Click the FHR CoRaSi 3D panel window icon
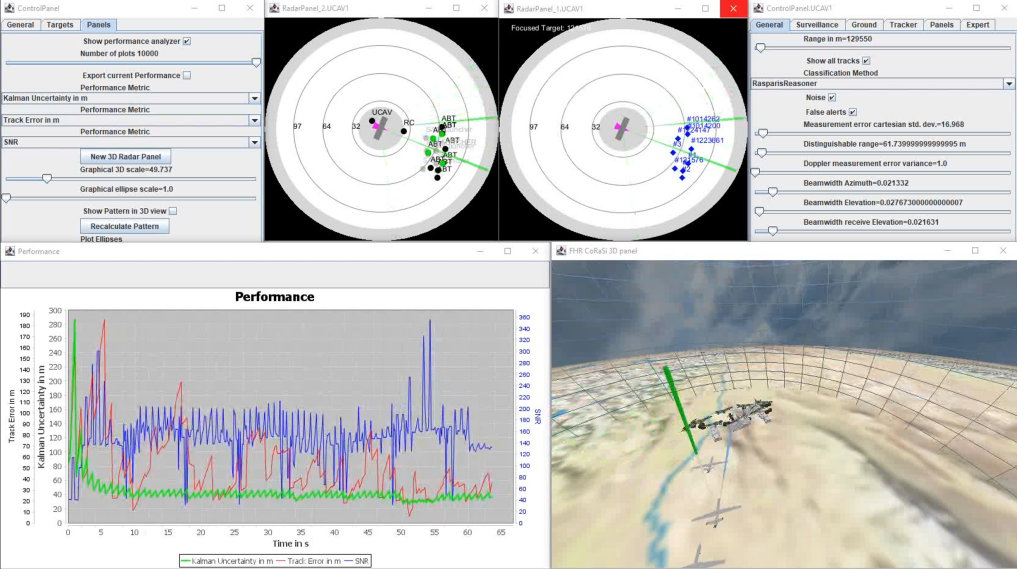The width and height of the screenshot is (1017, 569). point(561,250)
